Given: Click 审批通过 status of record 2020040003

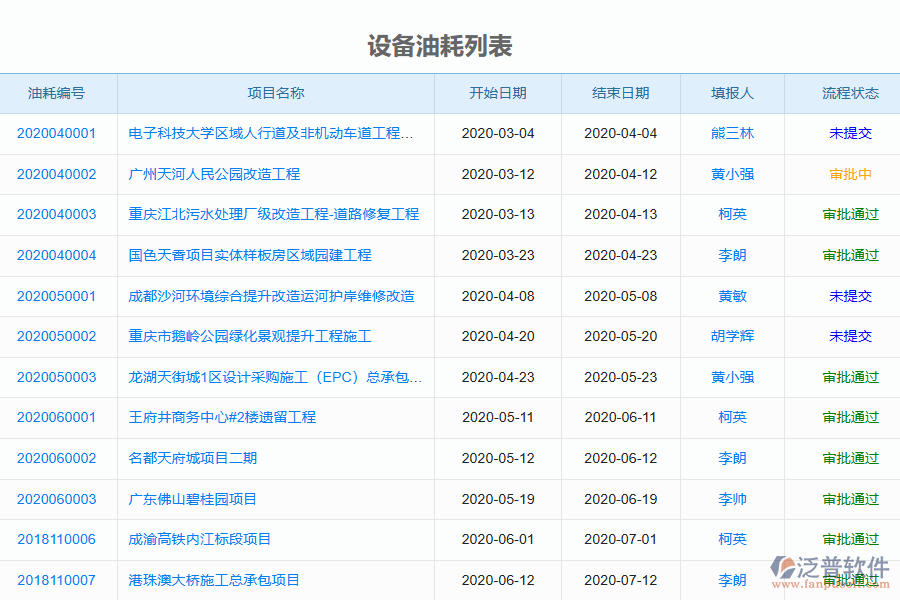Looking at the screenshot, I should click(851, 214).
